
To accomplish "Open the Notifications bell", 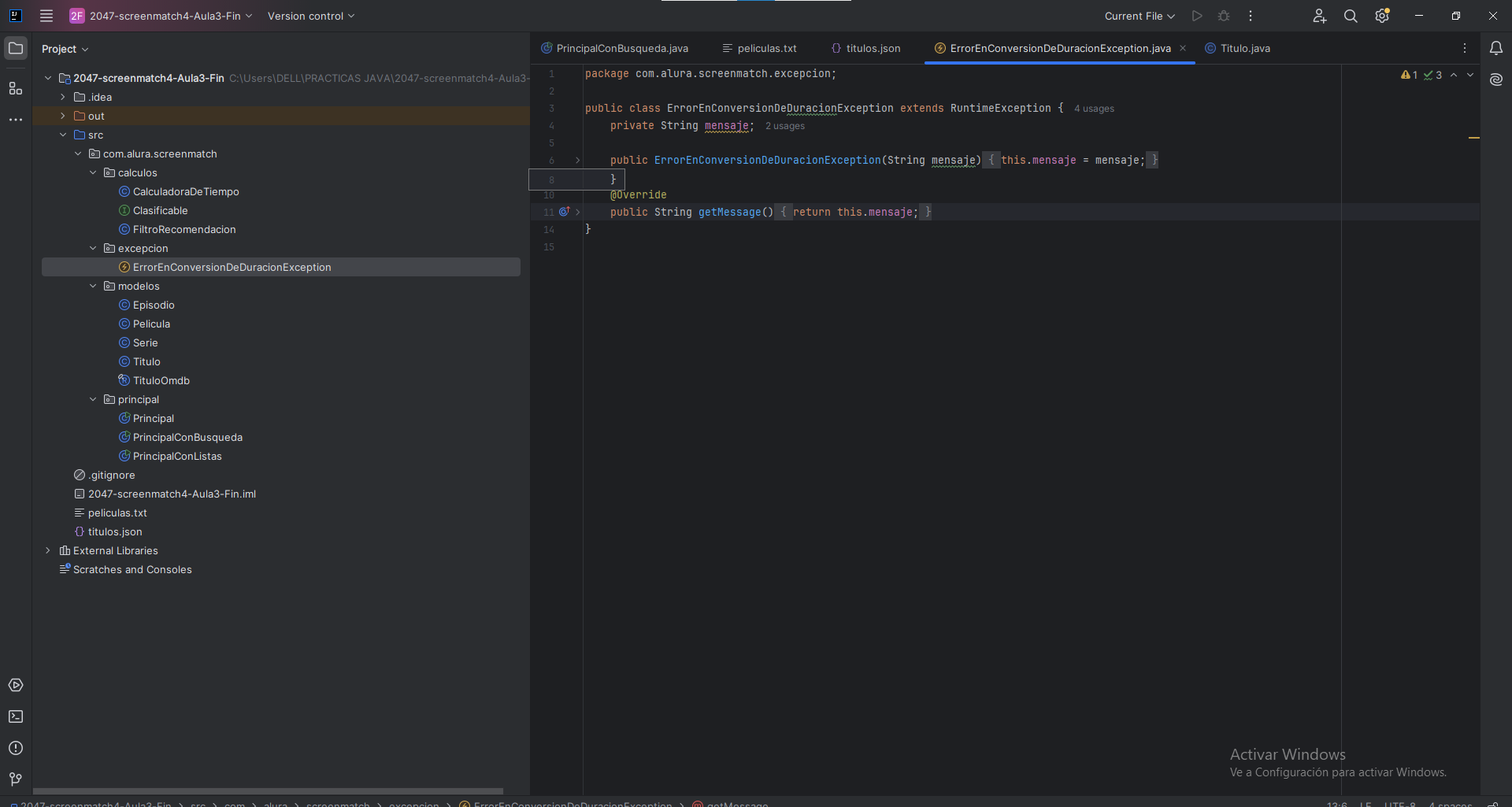I will 1496,48.
